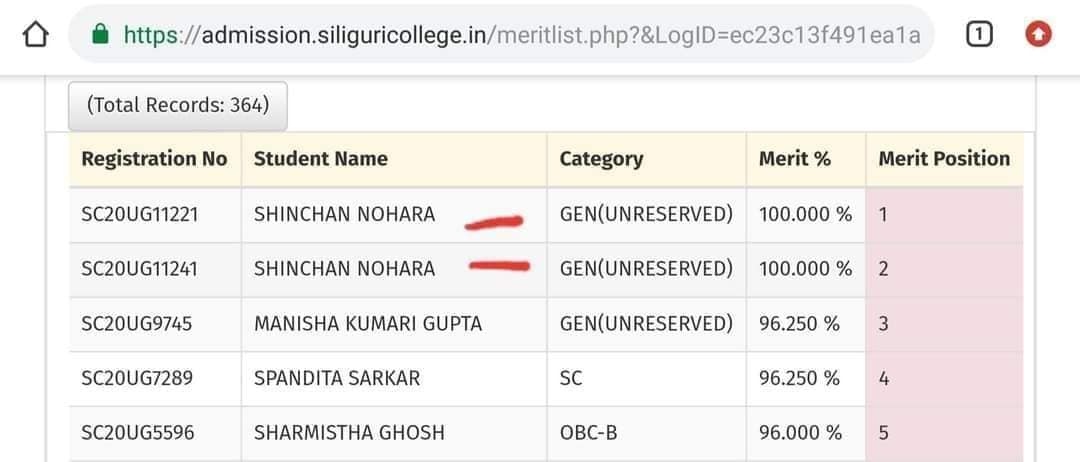1080x462 pixels.
Task: Click the green padlock security icon
Action: click(x=101, y=34)
